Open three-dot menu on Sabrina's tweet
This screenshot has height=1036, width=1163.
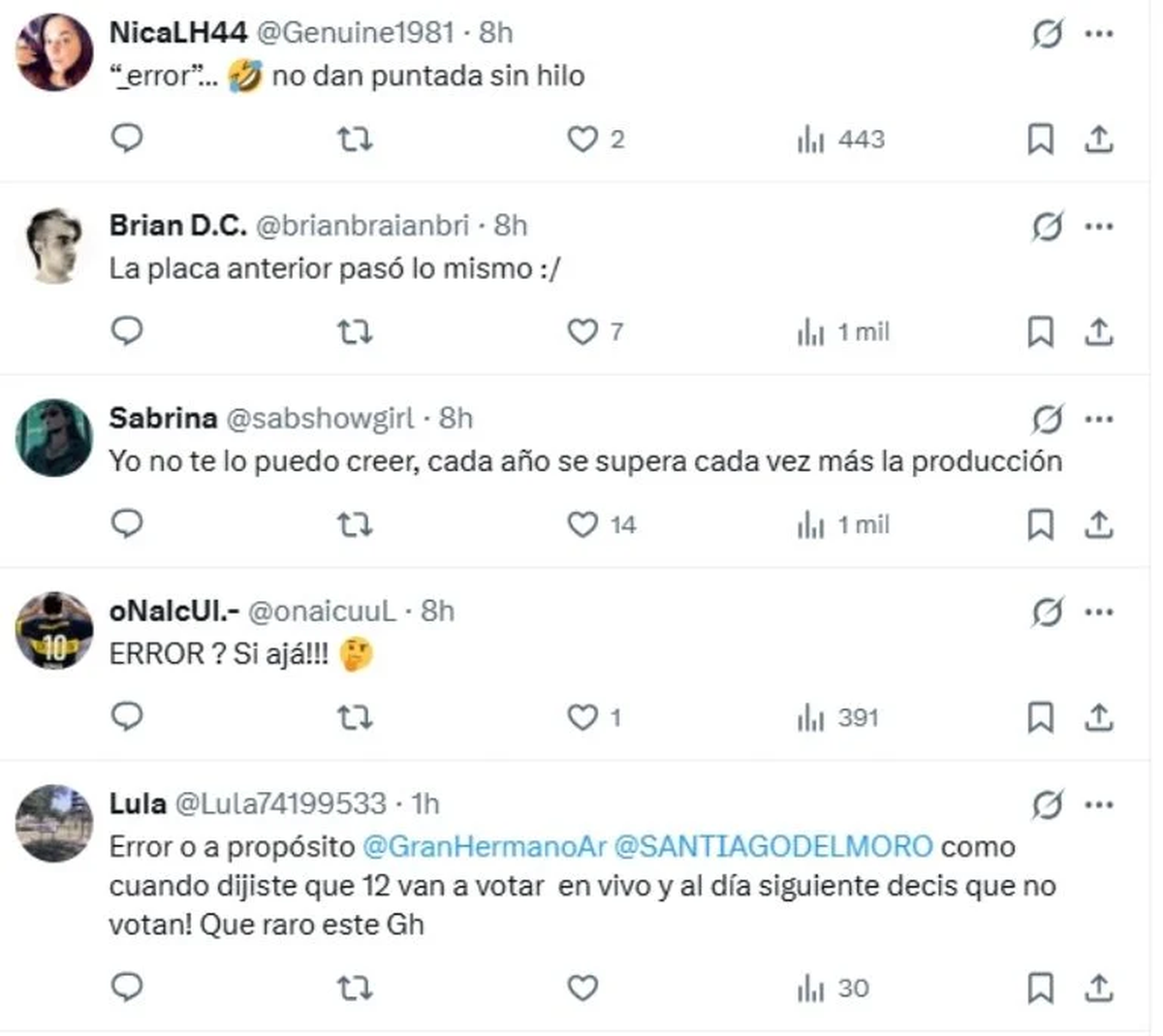click(x=1099, y=420)
